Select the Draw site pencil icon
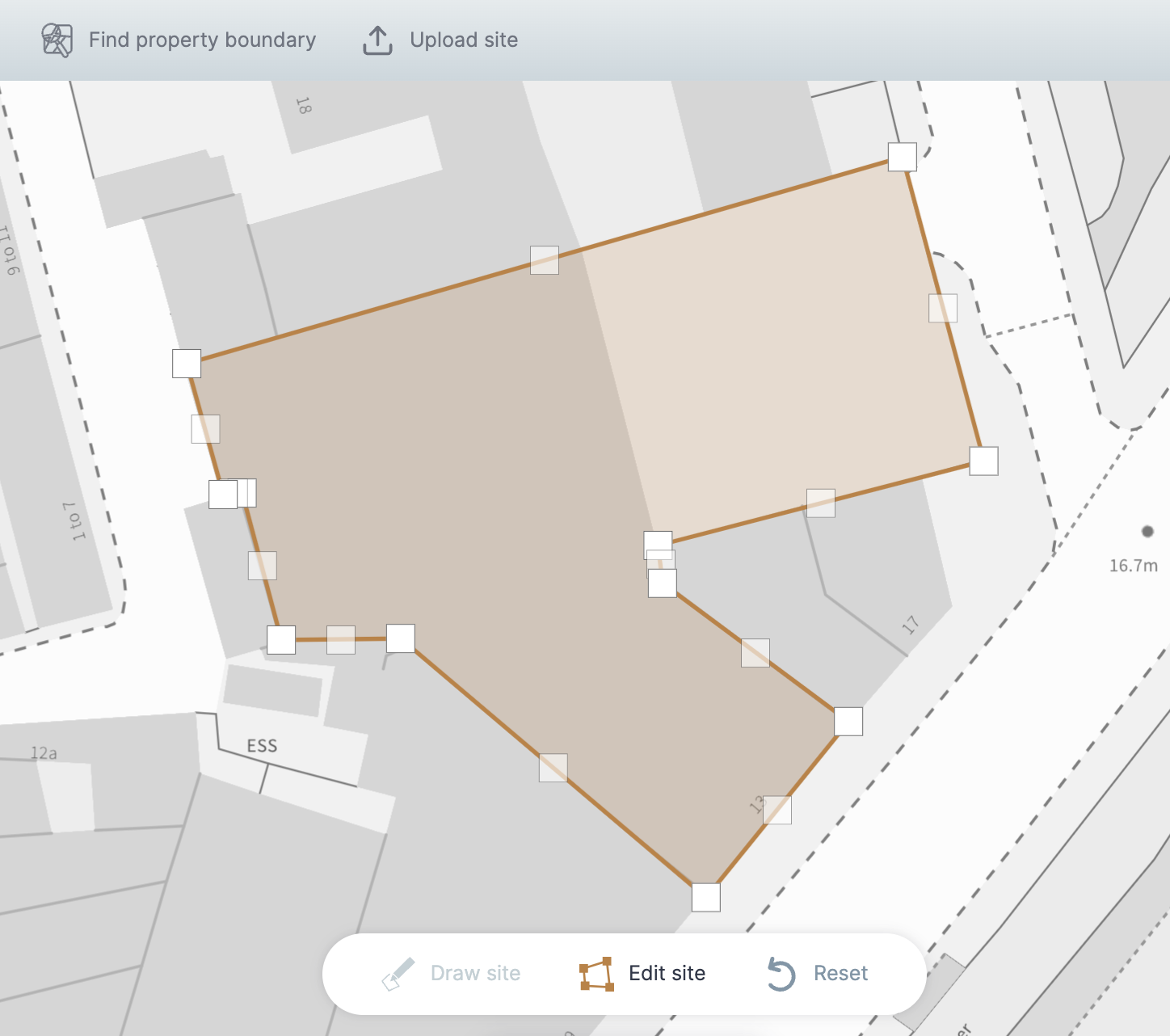 pyautogui.click(x=398, y=973)
